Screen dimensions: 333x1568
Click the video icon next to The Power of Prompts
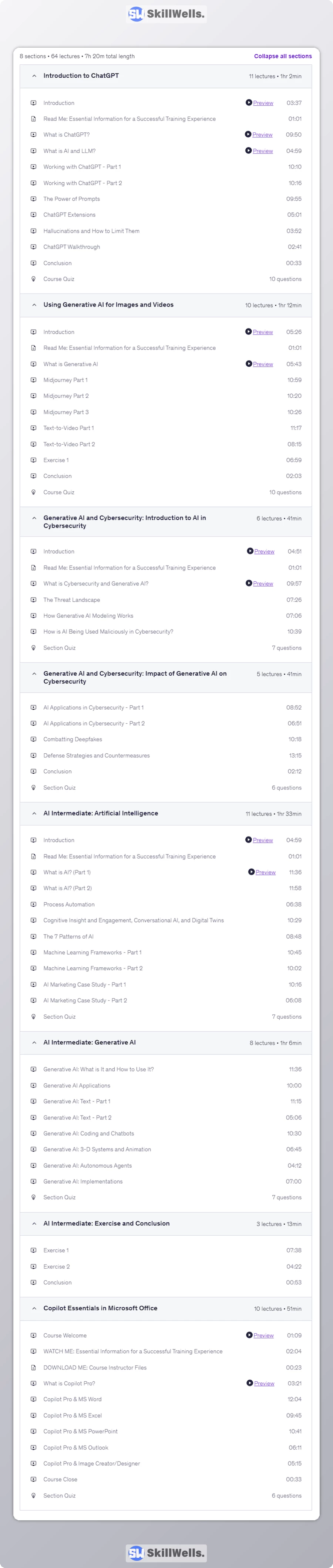(33, 199)
